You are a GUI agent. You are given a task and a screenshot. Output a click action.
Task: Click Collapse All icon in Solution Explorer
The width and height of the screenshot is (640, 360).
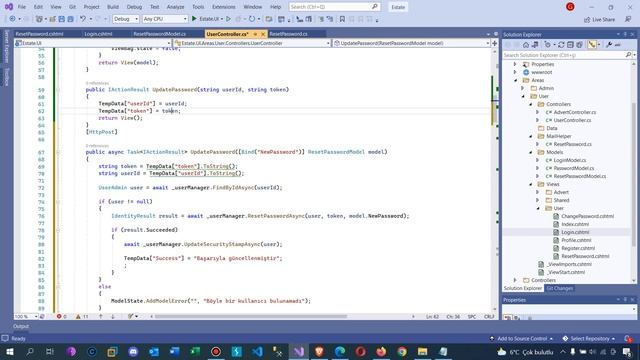pos(570,45)
